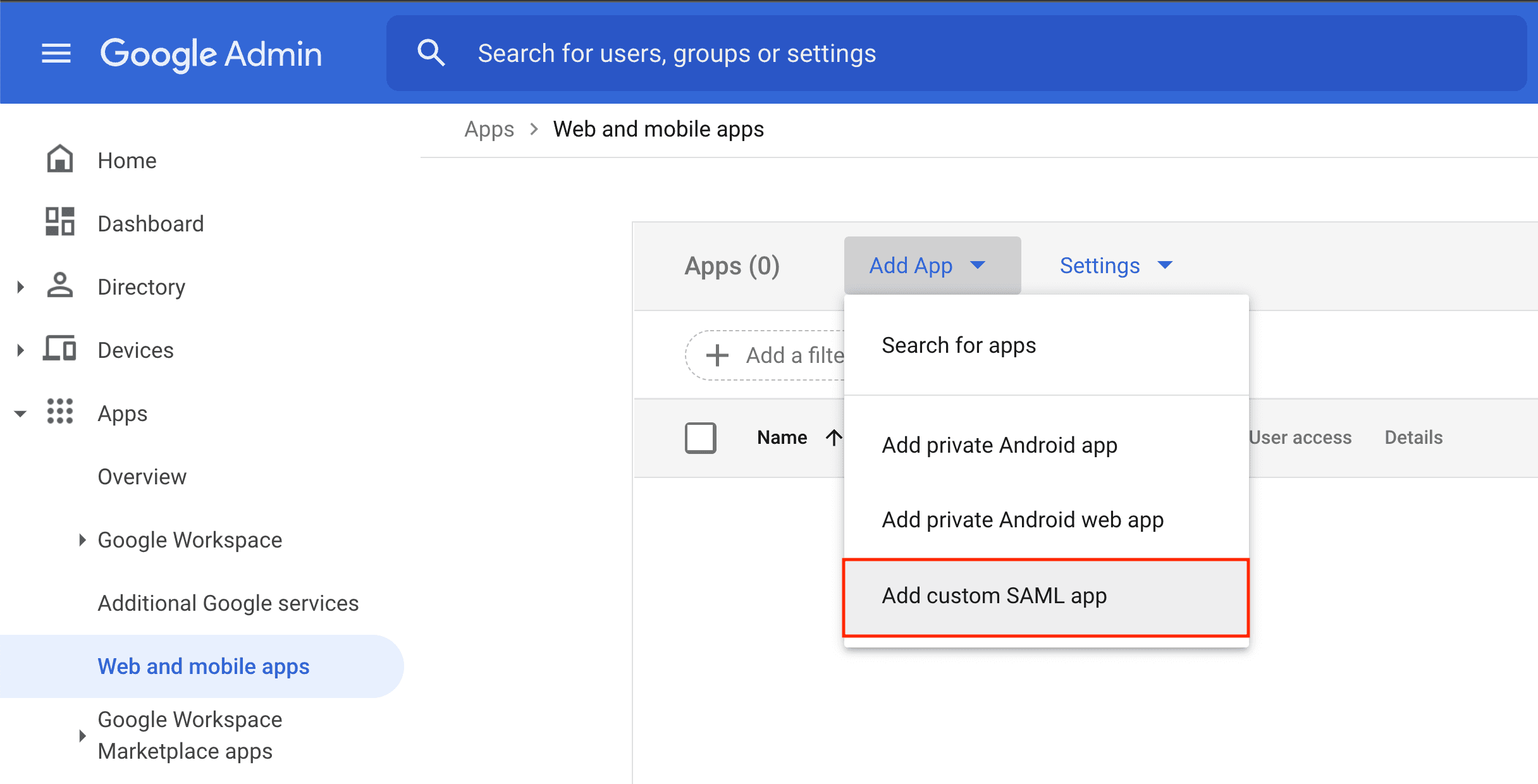Collapse the Apps sidebar section arrow
The width and height of the screenshot is (1538, 784).
tap(20, 413)
